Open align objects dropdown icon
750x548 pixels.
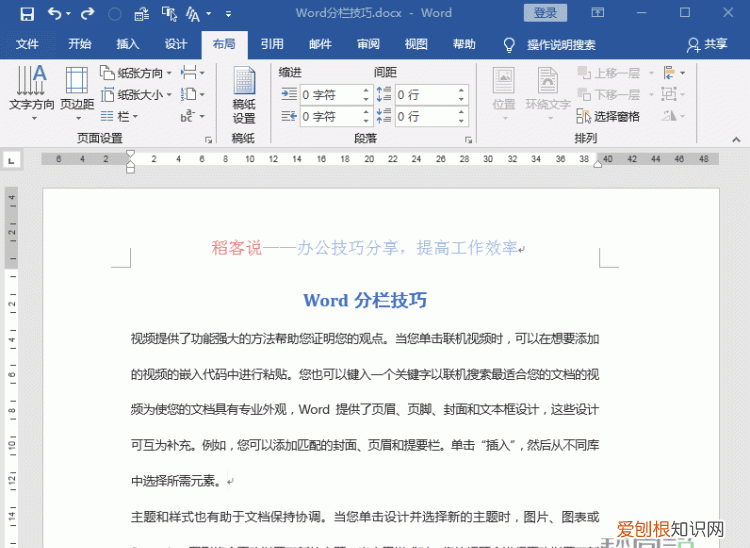674,73
